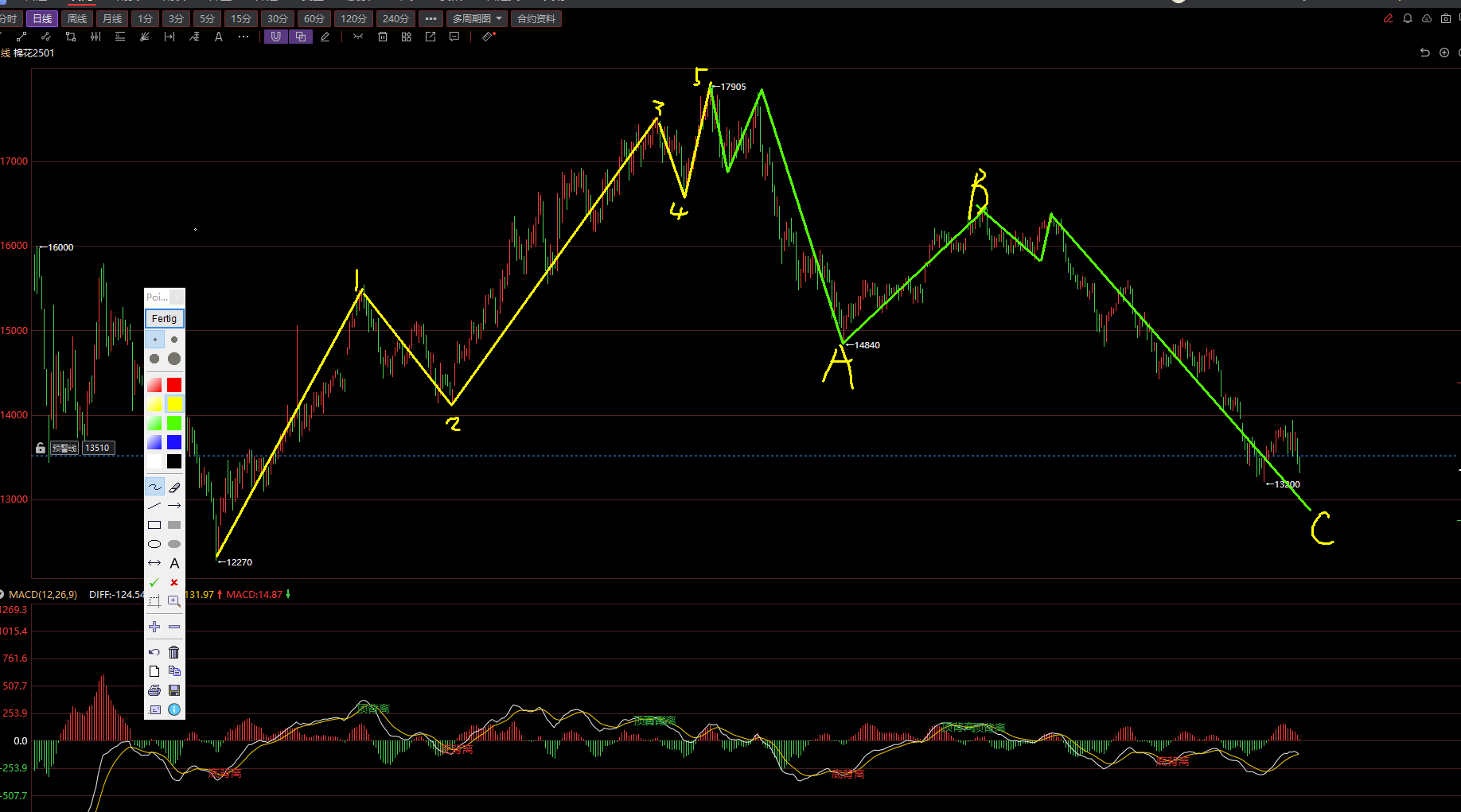Viewport: 1461px width, 812px height.
Task: Select the text 'A' tool in palette
Action: click(174, 563)
